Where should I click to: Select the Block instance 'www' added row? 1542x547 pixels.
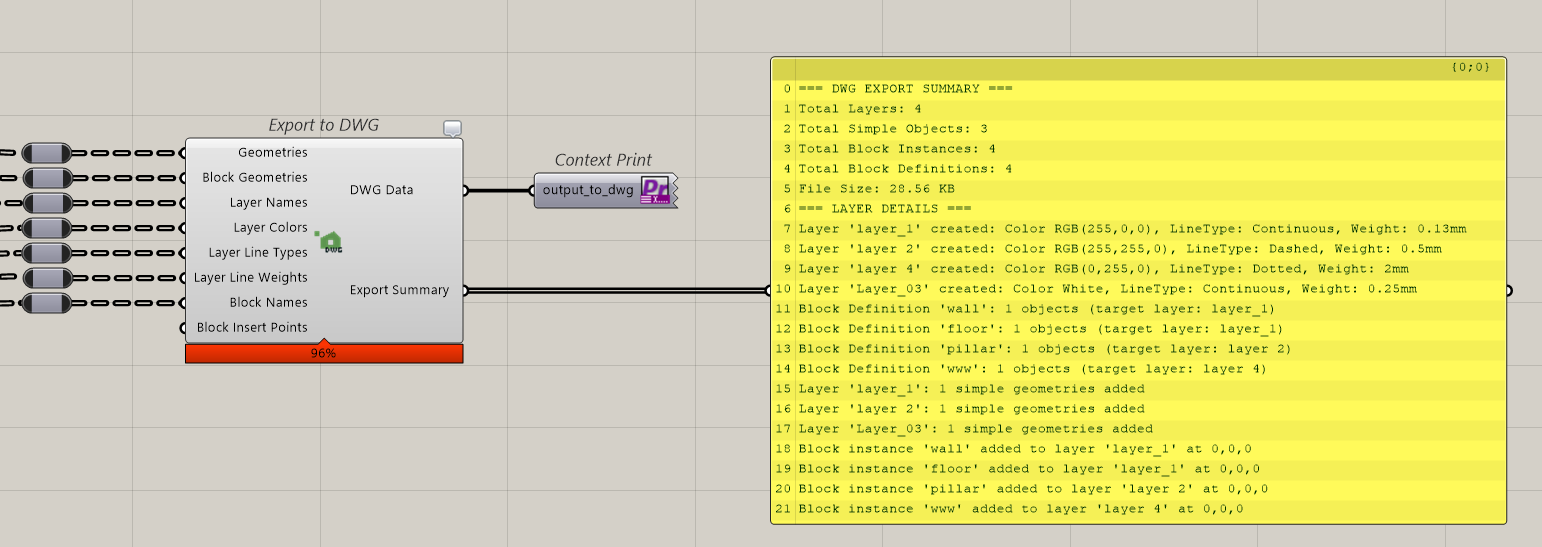pos(1139,509)
